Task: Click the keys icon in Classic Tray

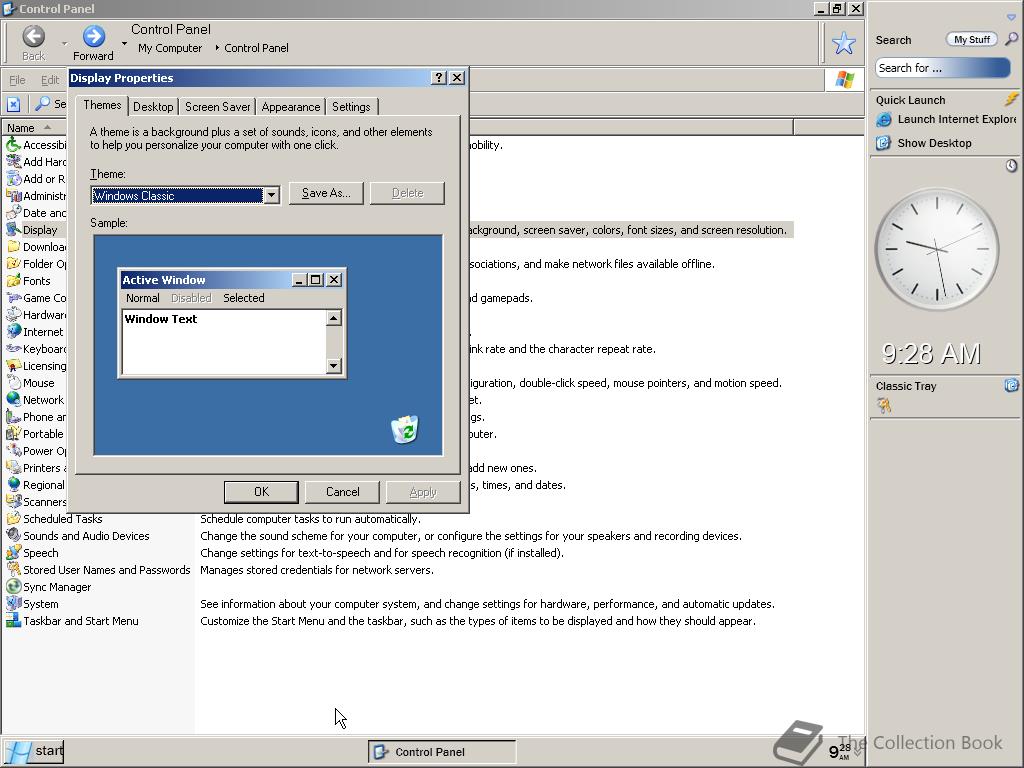Action: 884,406
